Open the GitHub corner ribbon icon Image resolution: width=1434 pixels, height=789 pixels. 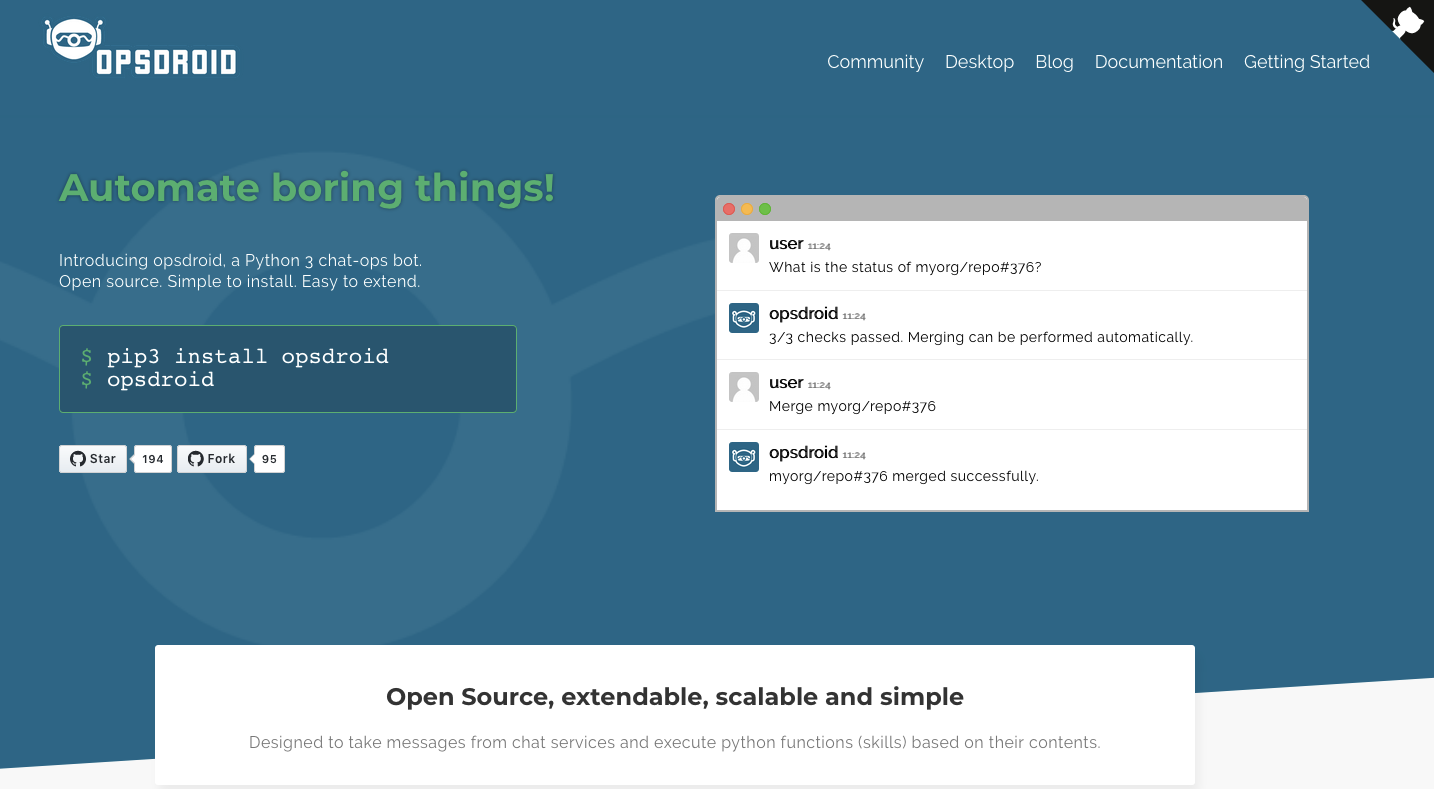[1407, 23]
